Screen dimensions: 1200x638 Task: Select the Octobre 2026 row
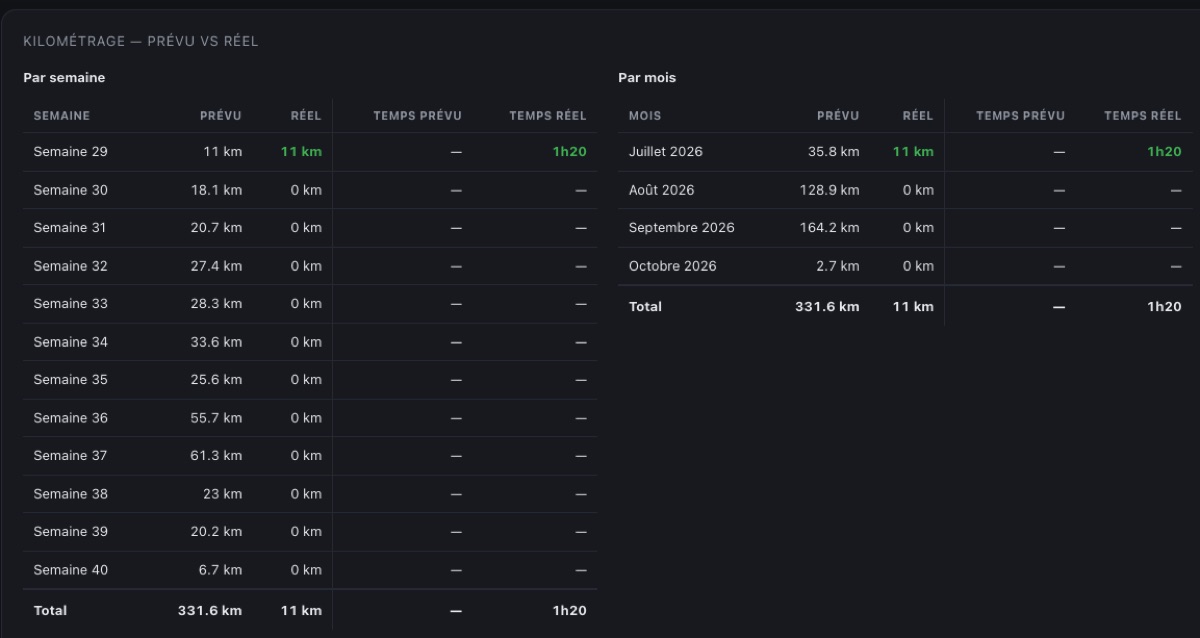click(905, 266)
